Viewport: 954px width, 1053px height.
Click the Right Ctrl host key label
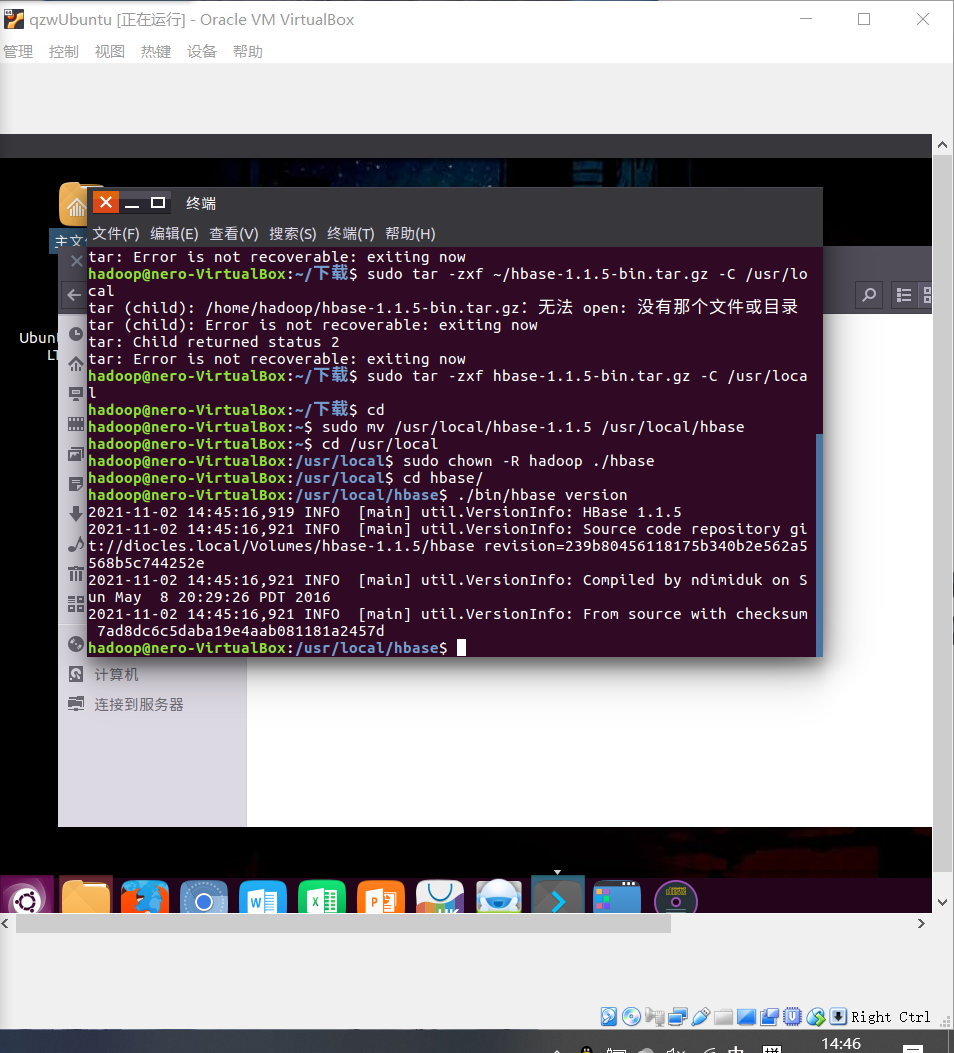click(x=891, y=1017)
